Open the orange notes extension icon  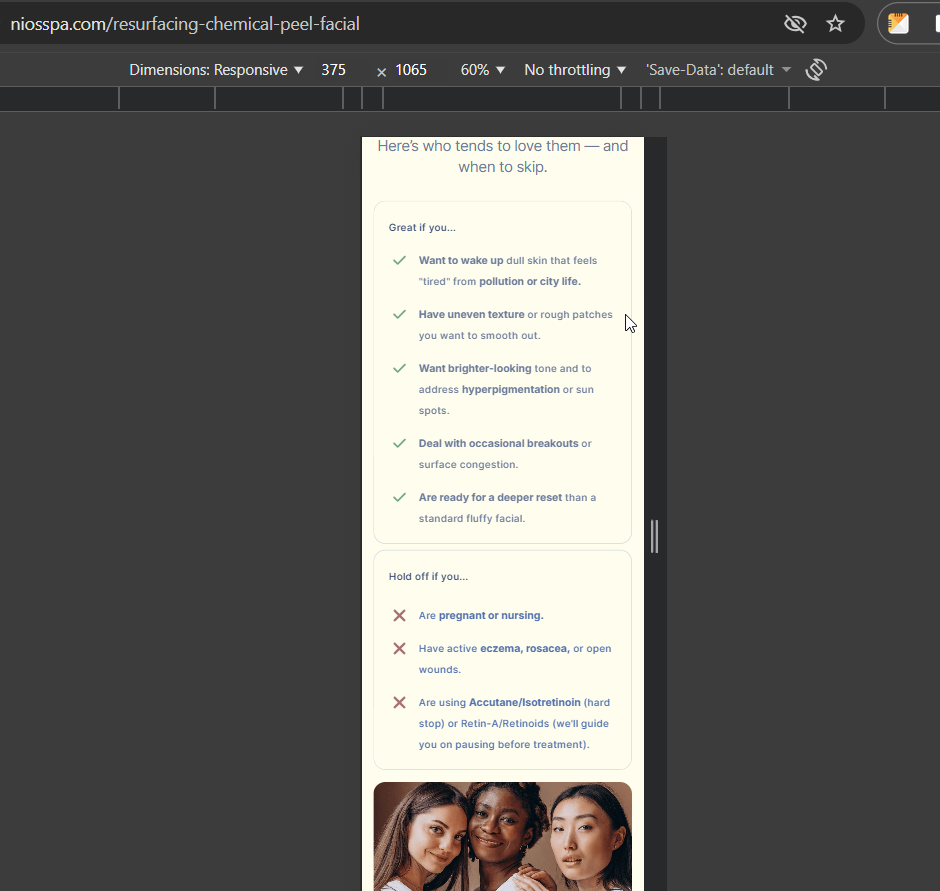(898, 24)
